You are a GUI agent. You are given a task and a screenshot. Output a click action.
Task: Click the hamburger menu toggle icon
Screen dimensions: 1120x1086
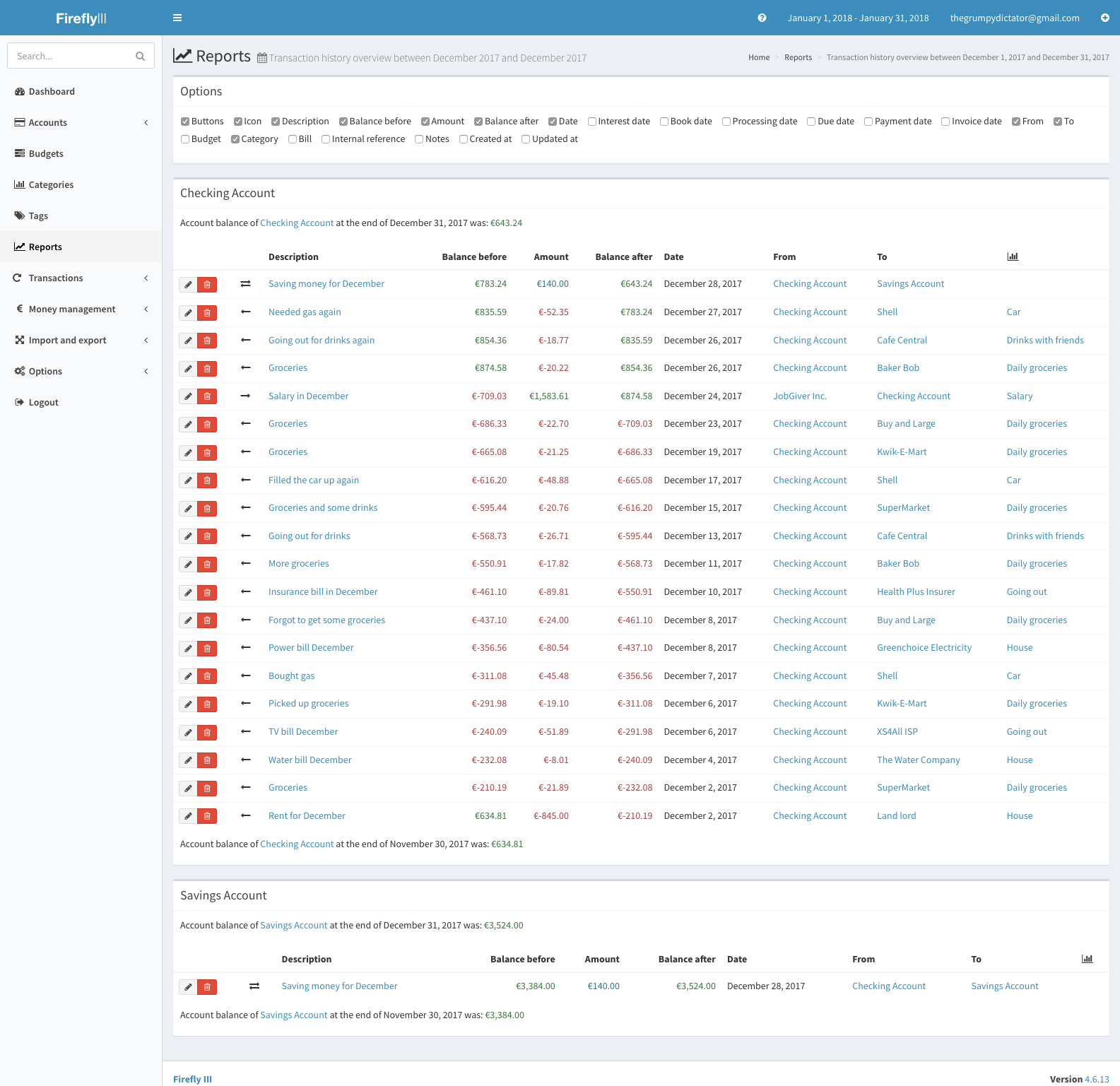177,18
